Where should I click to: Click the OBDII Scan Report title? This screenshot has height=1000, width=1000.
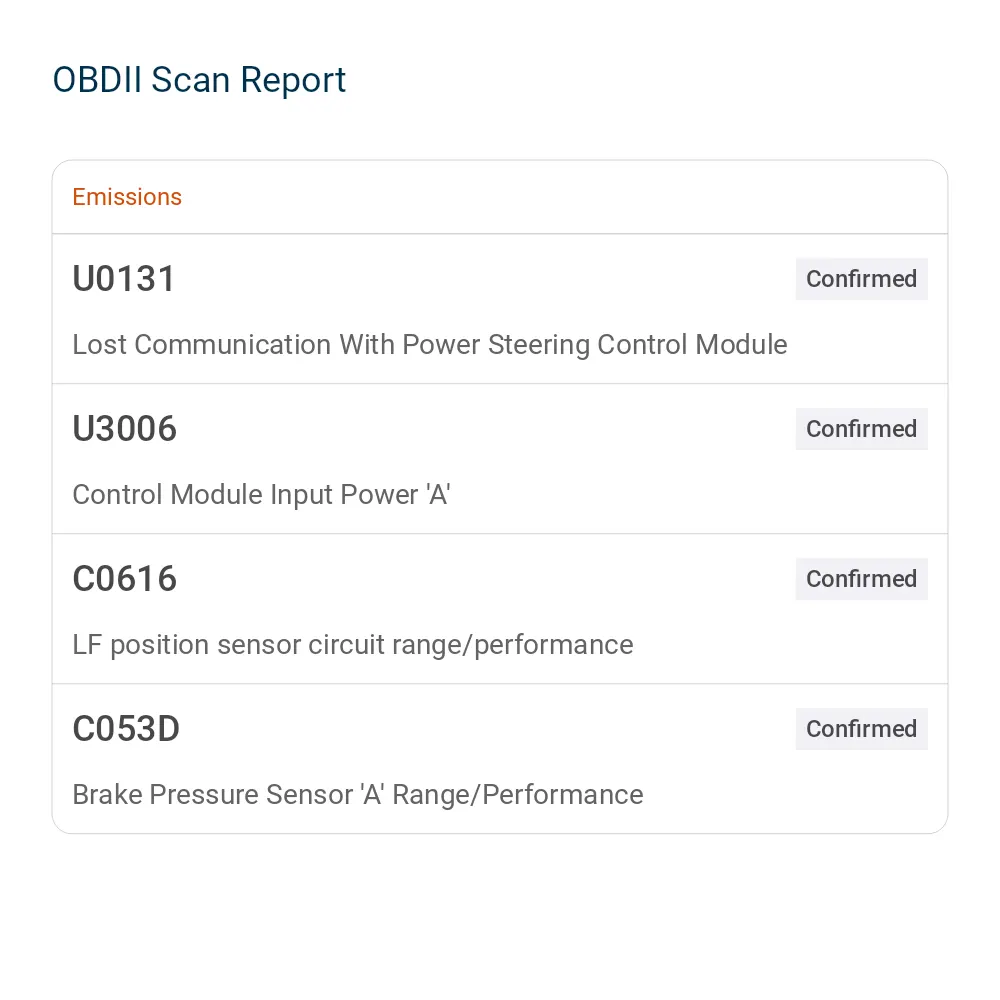(199, 81)
